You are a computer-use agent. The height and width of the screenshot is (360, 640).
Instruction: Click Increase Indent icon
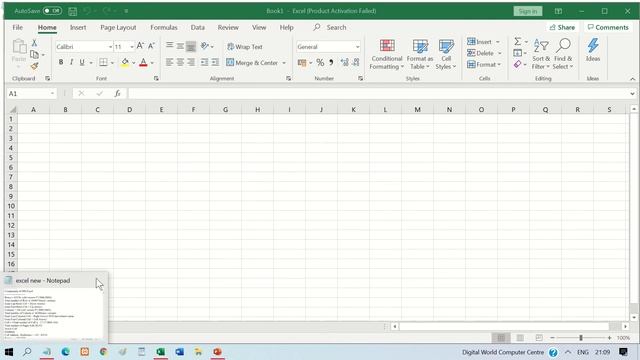click(215, 62)
